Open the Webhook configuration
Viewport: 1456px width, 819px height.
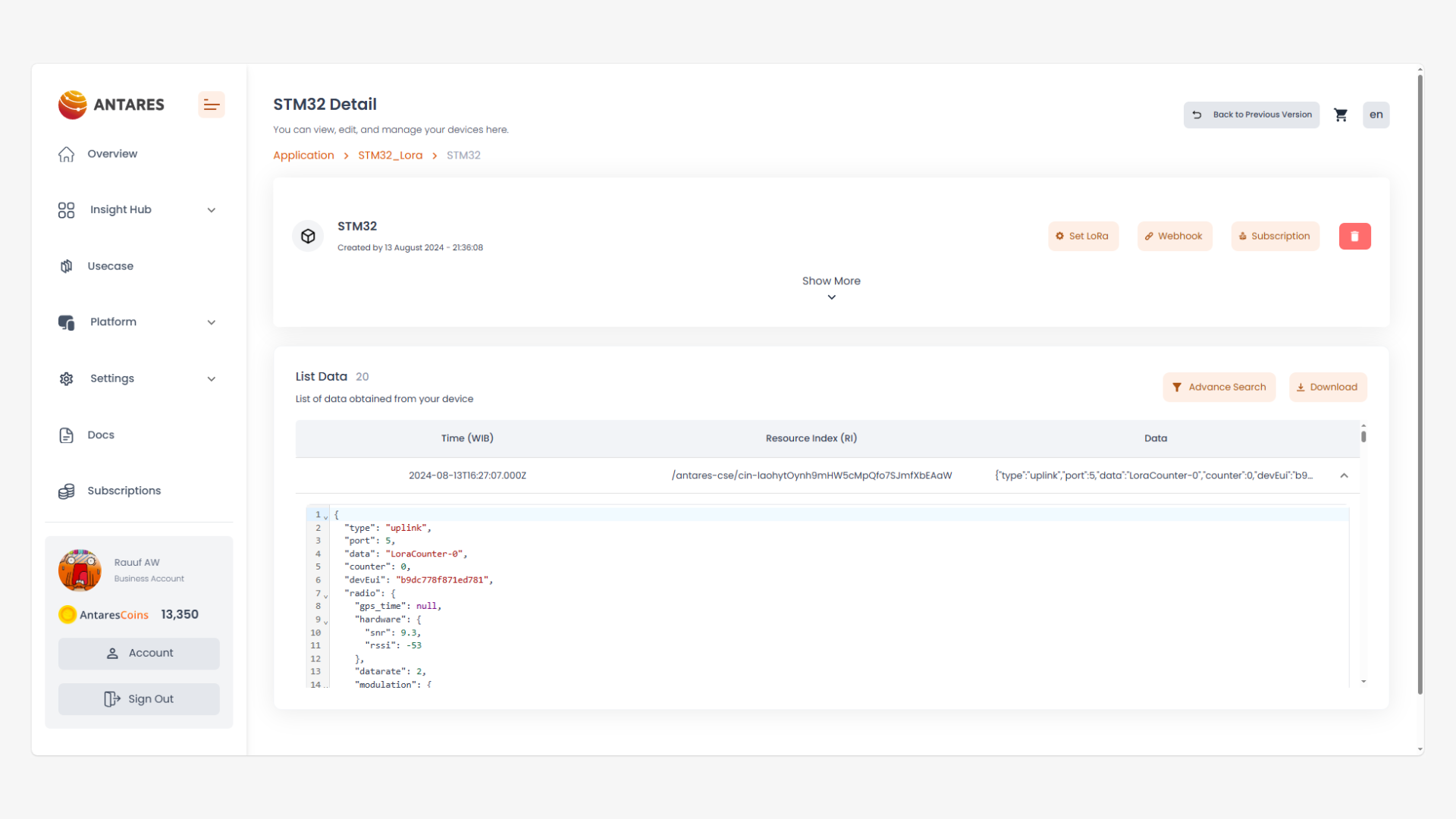pyautogui.click(x=1174, y=236)
